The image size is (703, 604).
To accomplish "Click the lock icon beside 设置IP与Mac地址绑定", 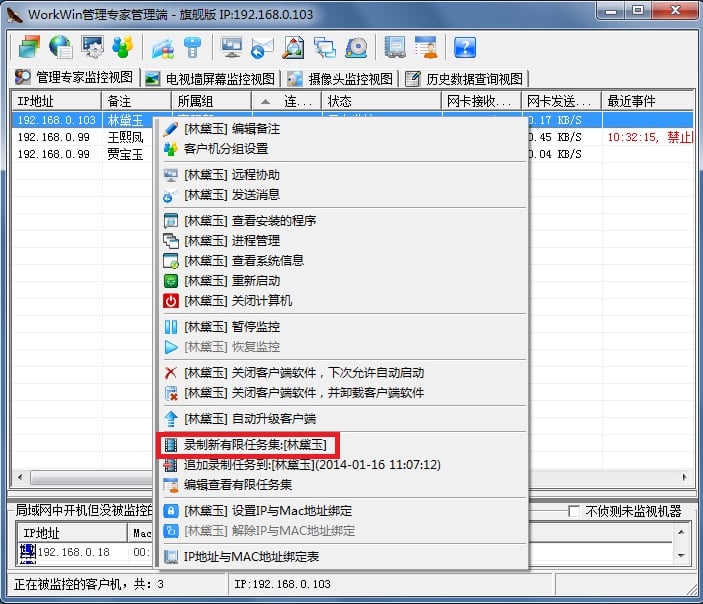I will [x=171, y=511].
